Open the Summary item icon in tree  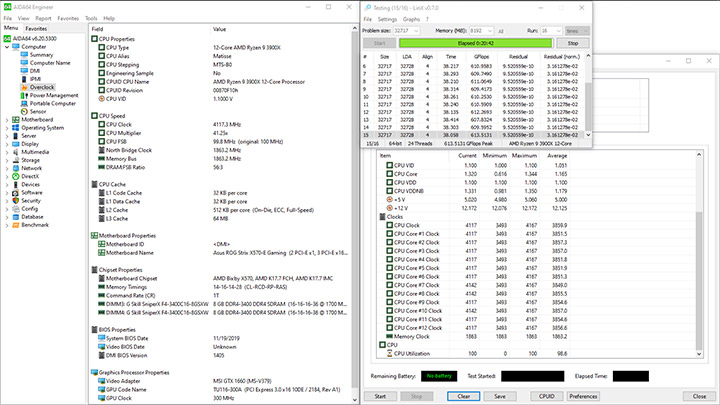click(x=24, y=55)
